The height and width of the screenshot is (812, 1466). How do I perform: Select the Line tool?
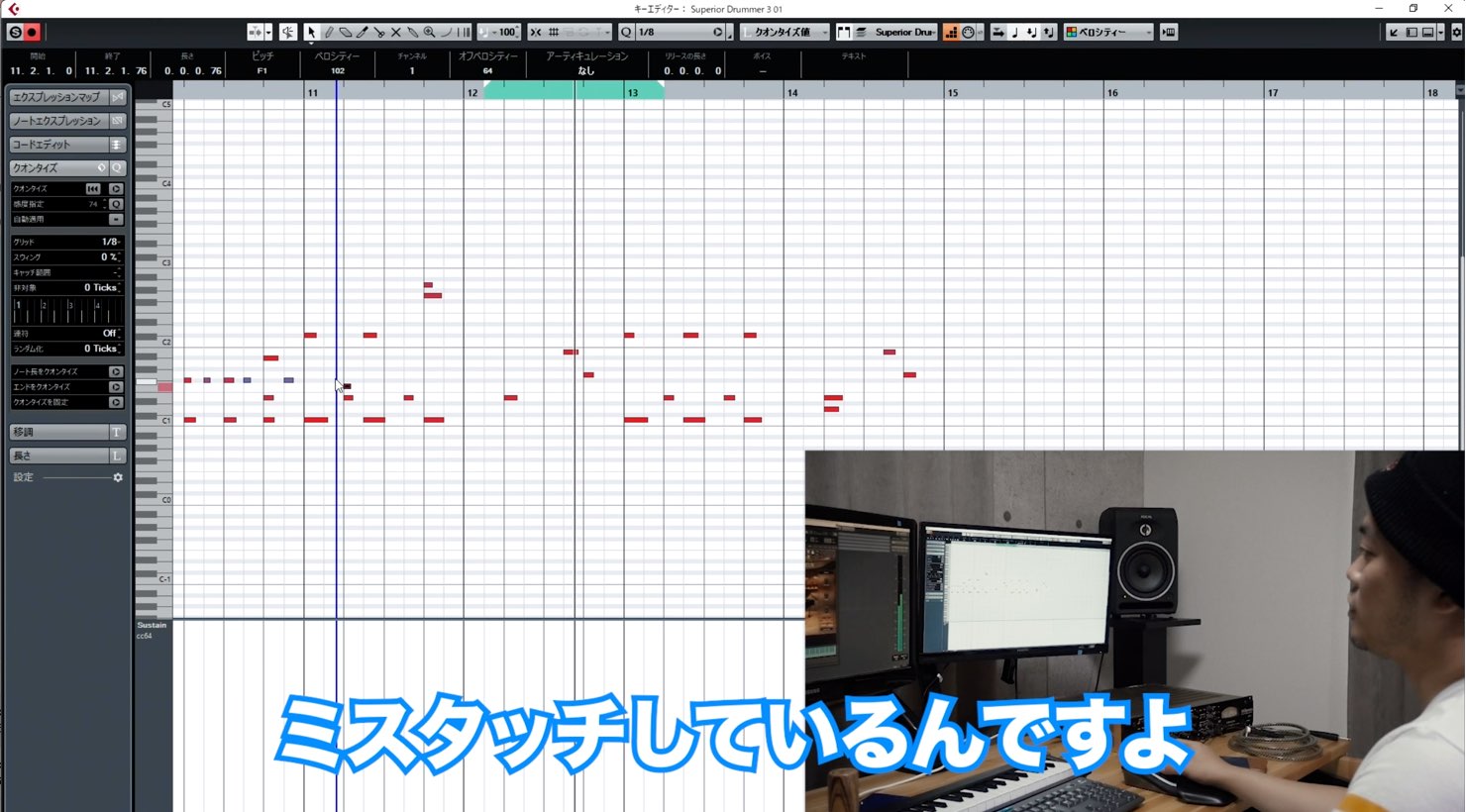[x=447, y=32]
